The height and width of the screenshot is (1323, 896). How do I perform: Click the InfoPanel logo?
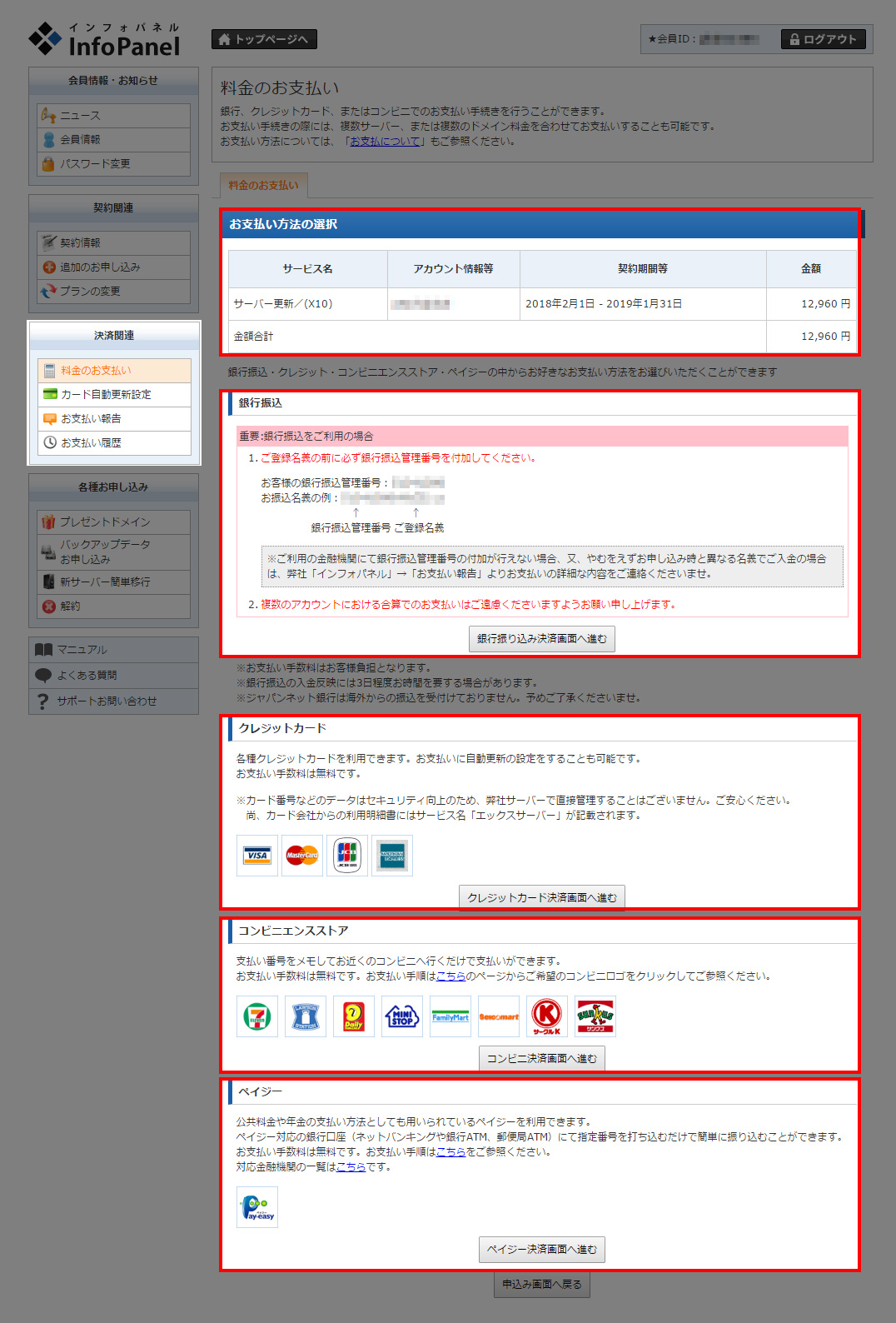(104, 39)
